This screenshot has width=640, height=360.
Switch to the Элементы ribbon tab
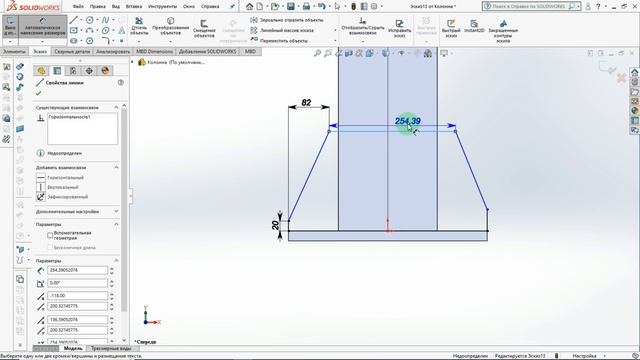pyautogui.click(x=14, y=51)
